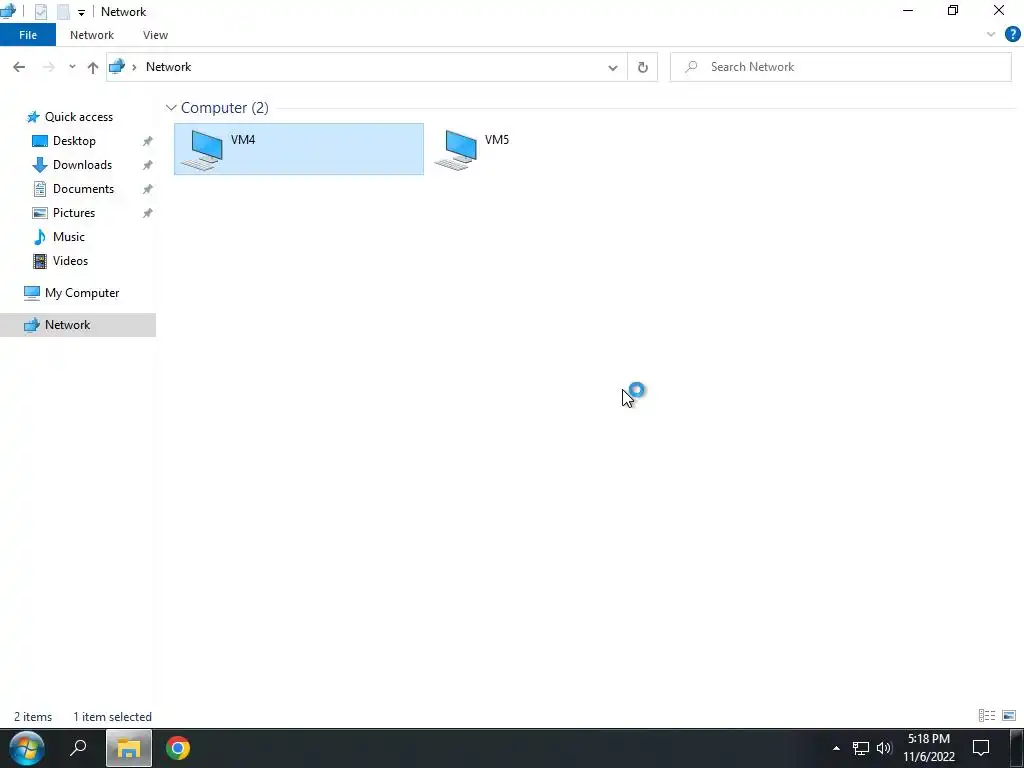Open the Start menu

click(x=26, y=748)
